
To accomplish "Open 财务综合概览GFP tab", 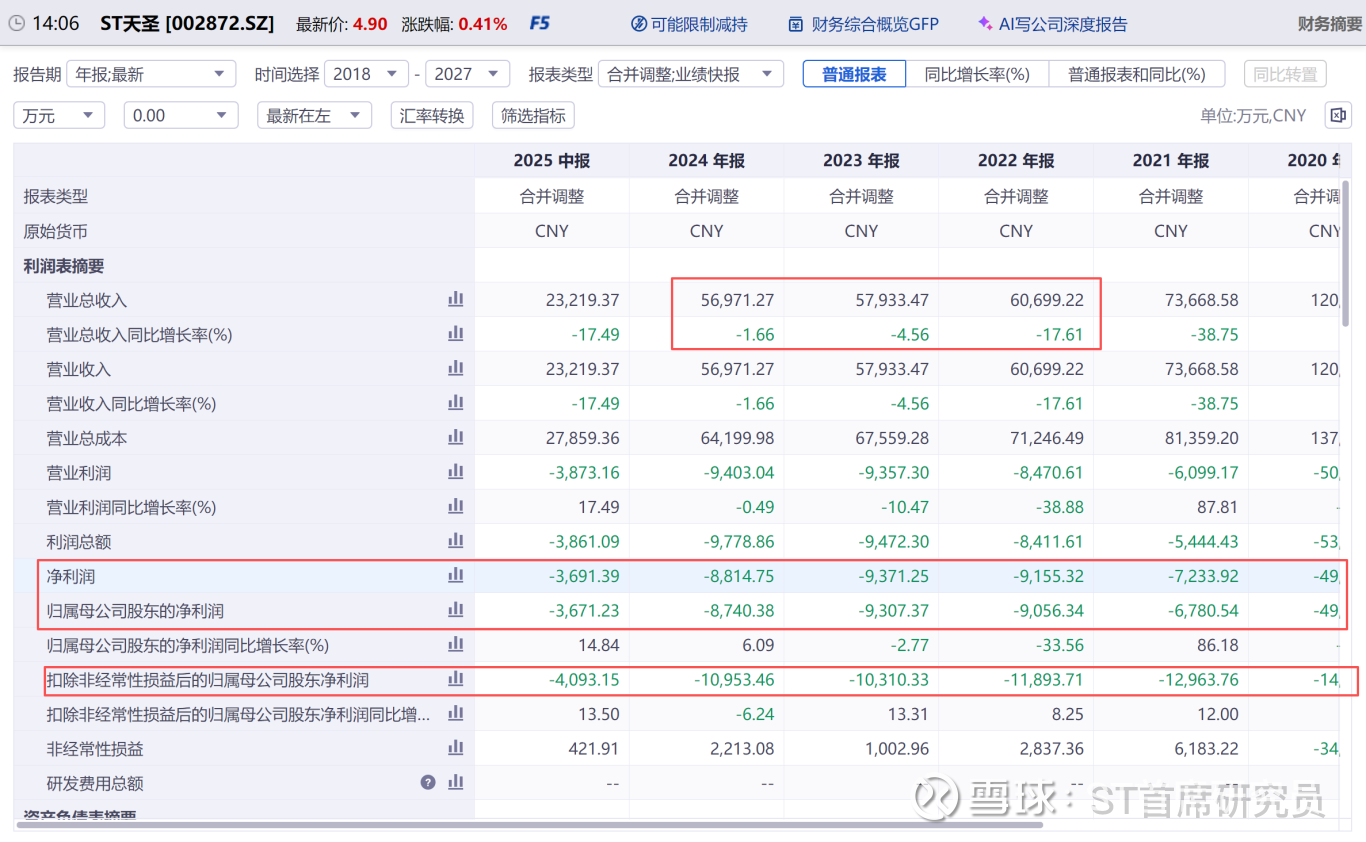I will pyautogui.click(x=863, y=24).
